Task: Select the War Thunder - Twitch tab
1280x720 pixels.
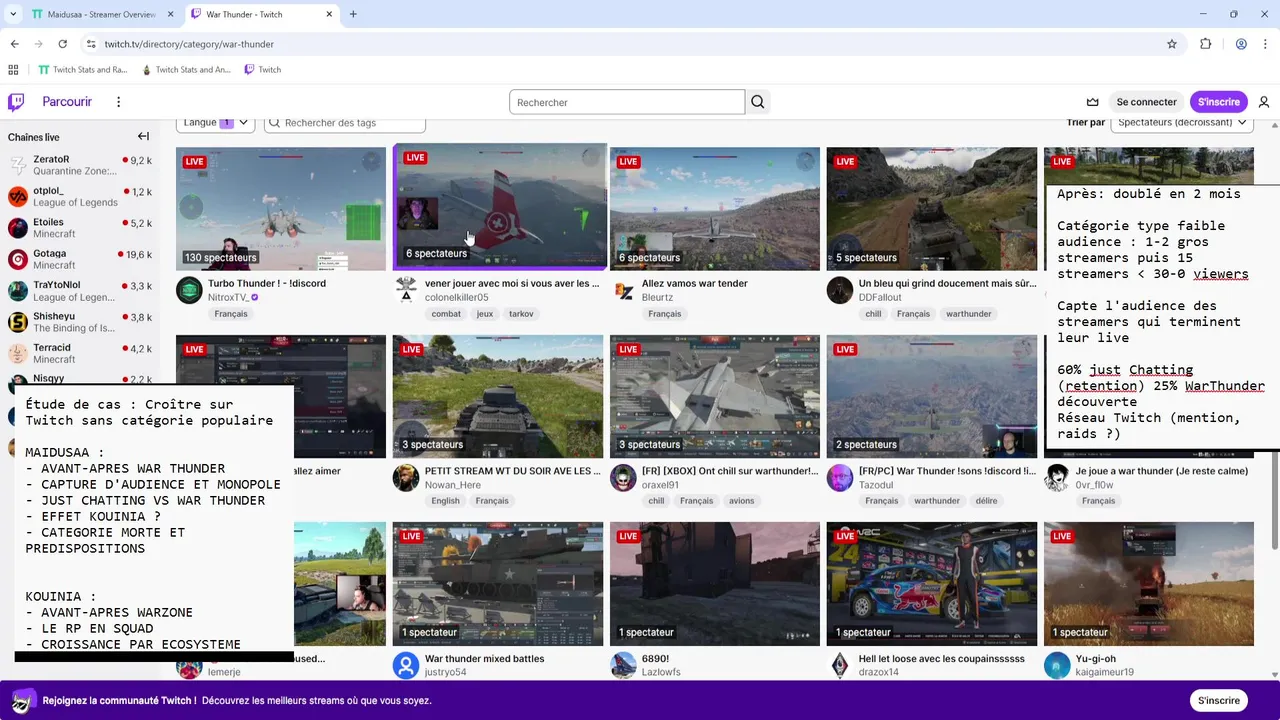Action: click(x=262, y=14)
